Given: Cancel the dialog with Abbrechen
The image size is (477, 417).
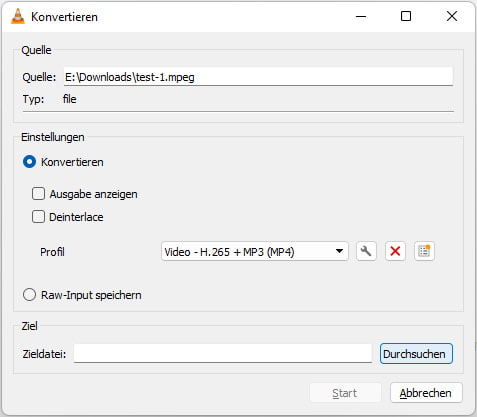Looking at the screenshot, I should (x=426, y=393).
